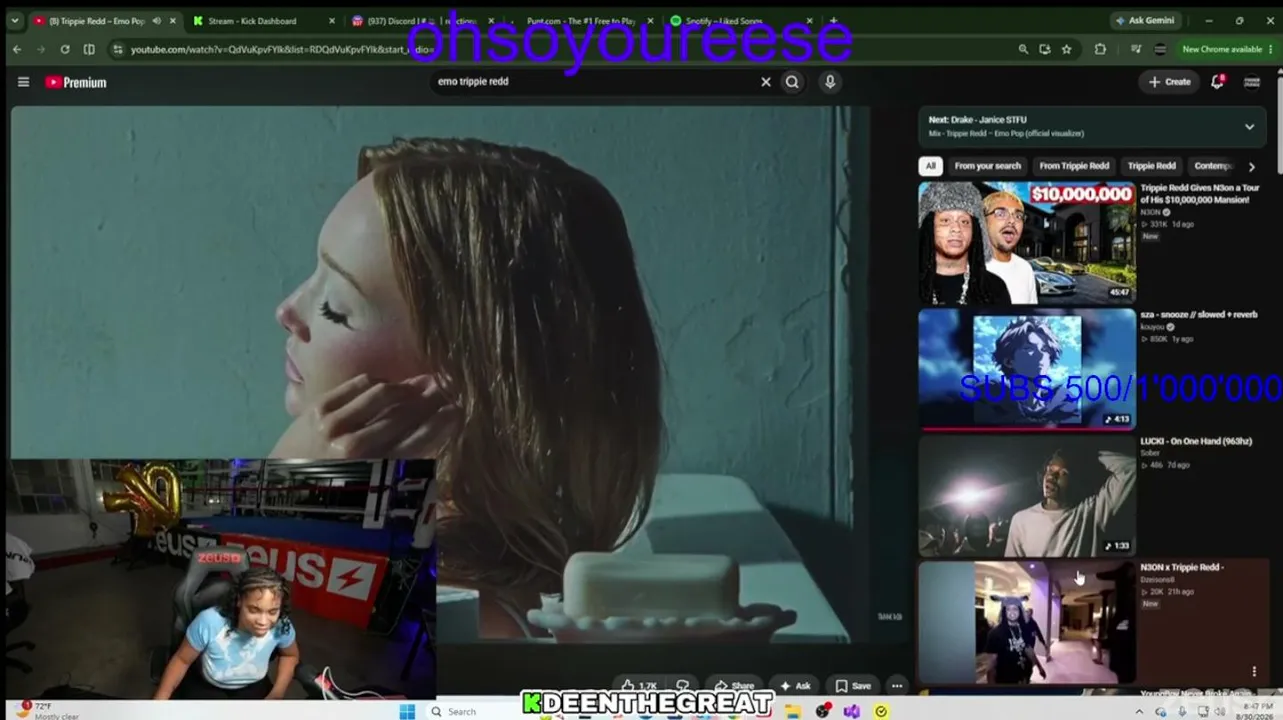Click the Windows taskbar Search box

tap(473, 711)
